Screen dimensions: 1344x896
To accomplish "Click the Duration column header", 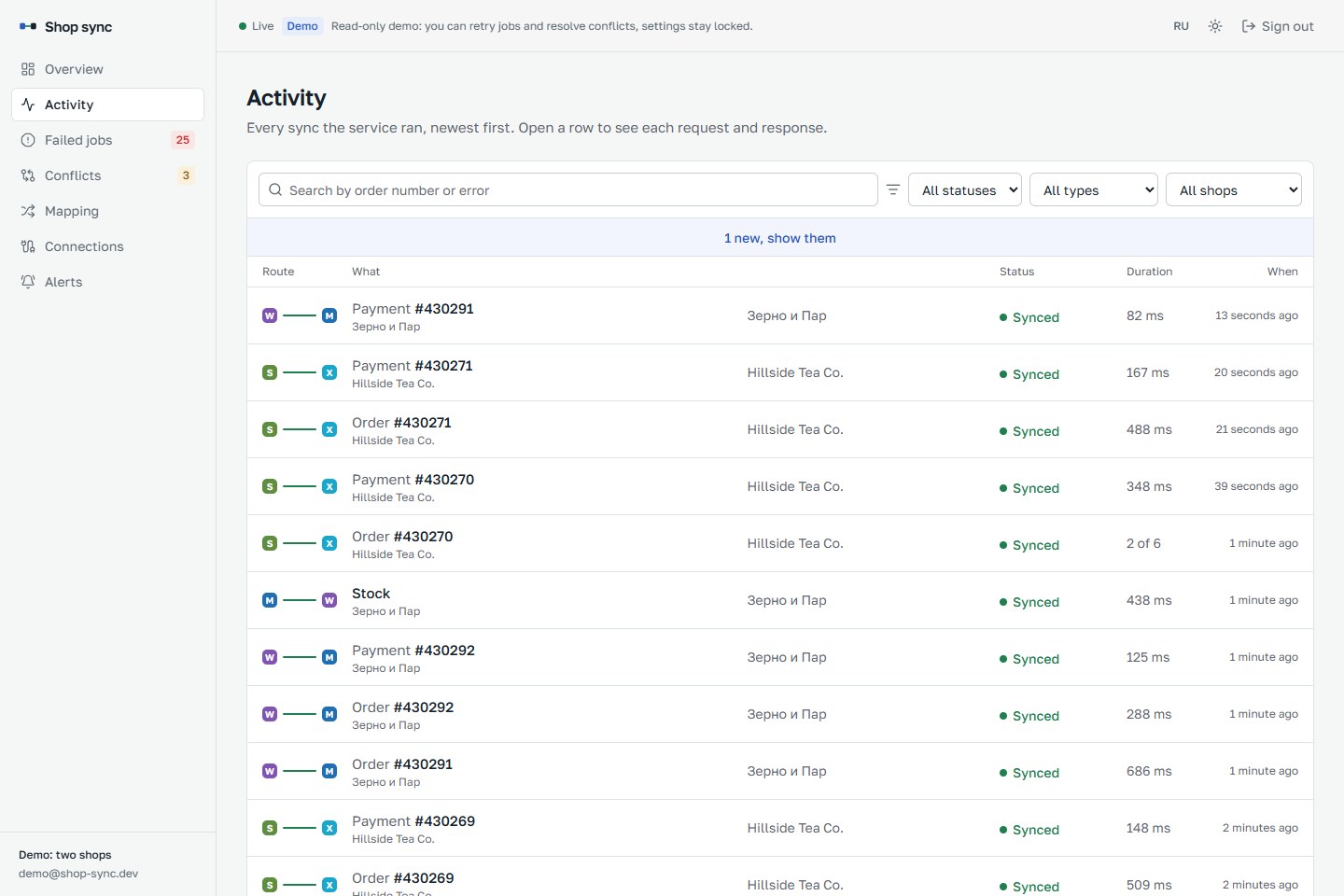I will 1149,272.
